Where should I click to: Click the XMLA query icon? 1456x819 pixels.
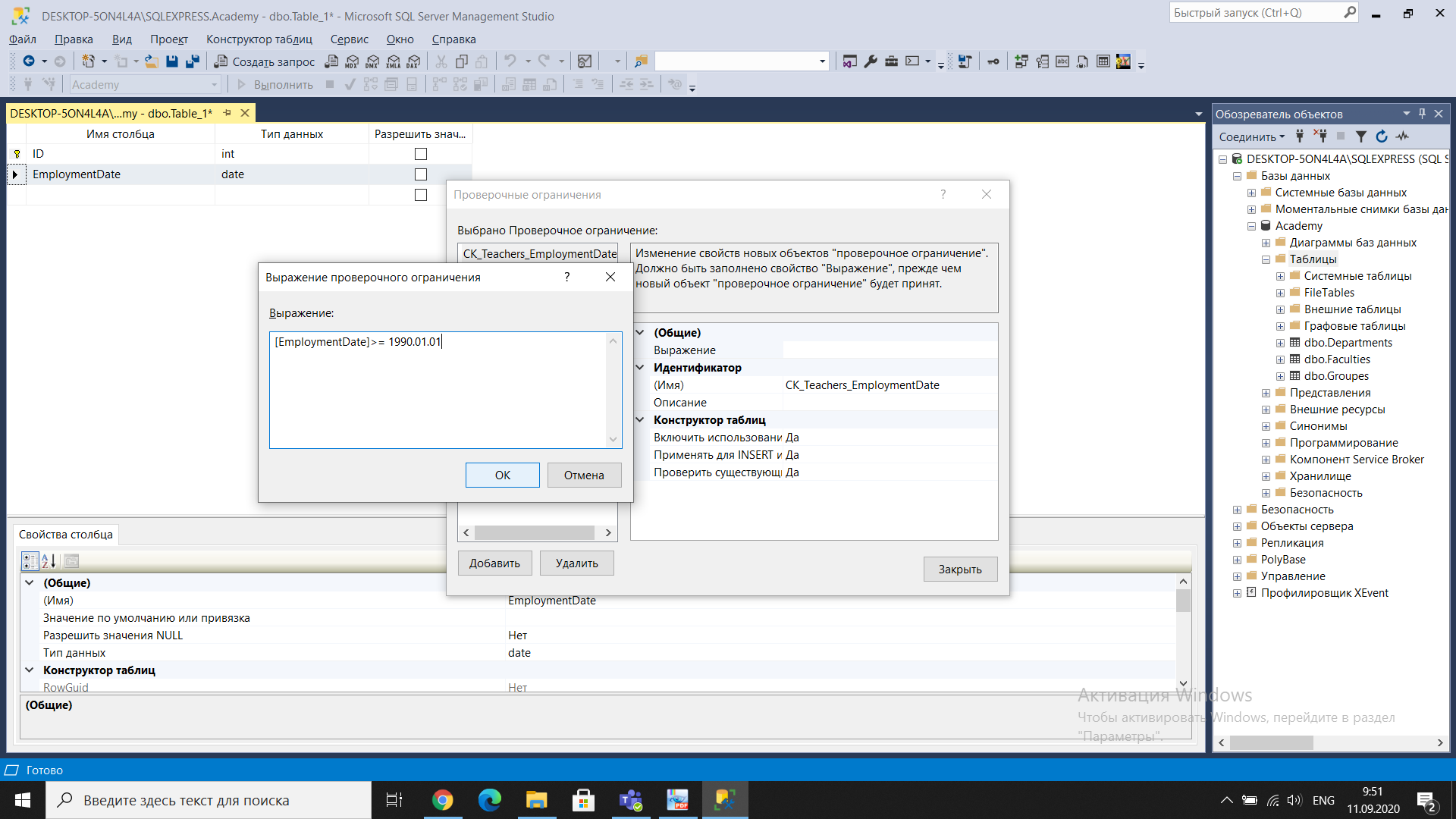pos(393,61)
